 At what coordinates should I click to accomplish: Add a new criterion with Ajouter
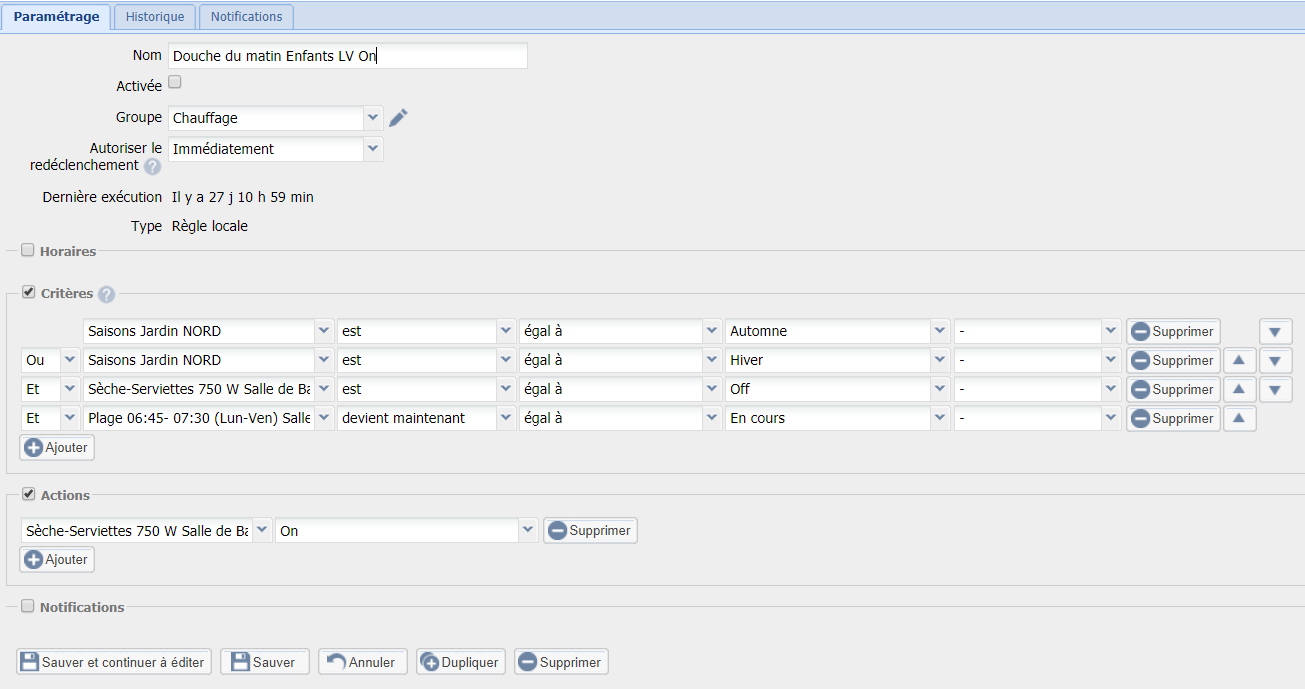tap(57, 448)
